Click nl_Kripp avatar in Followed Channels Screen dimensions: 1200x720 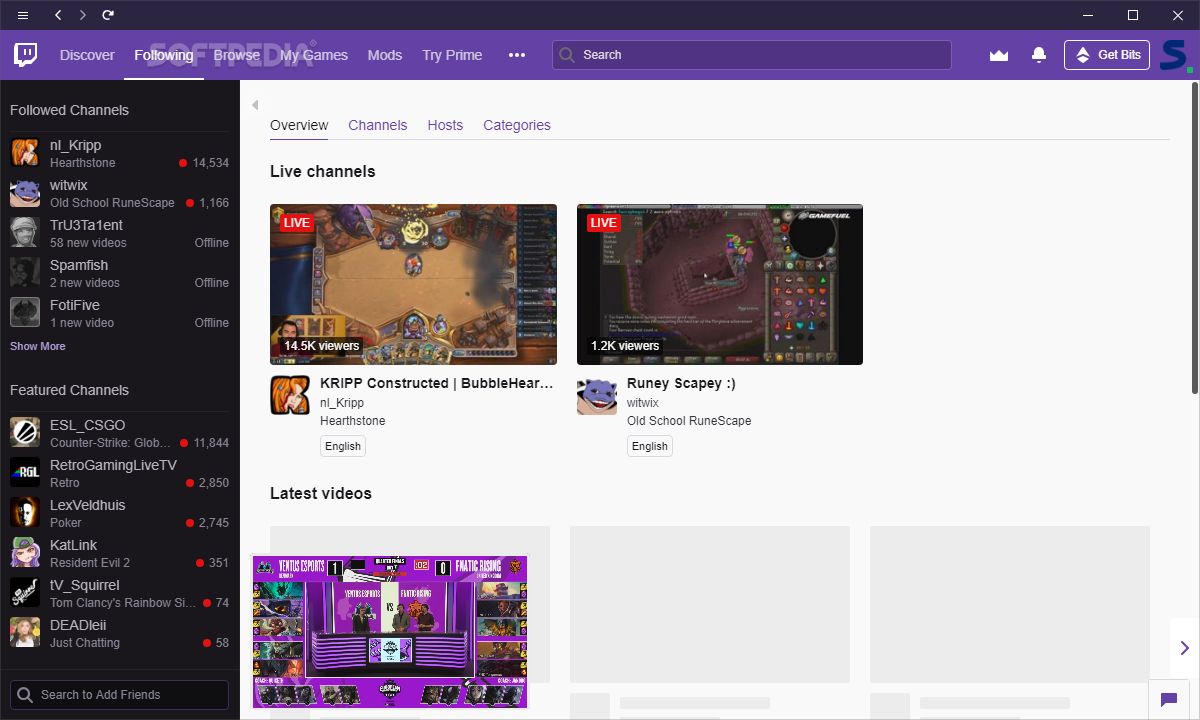pos(25,153)
